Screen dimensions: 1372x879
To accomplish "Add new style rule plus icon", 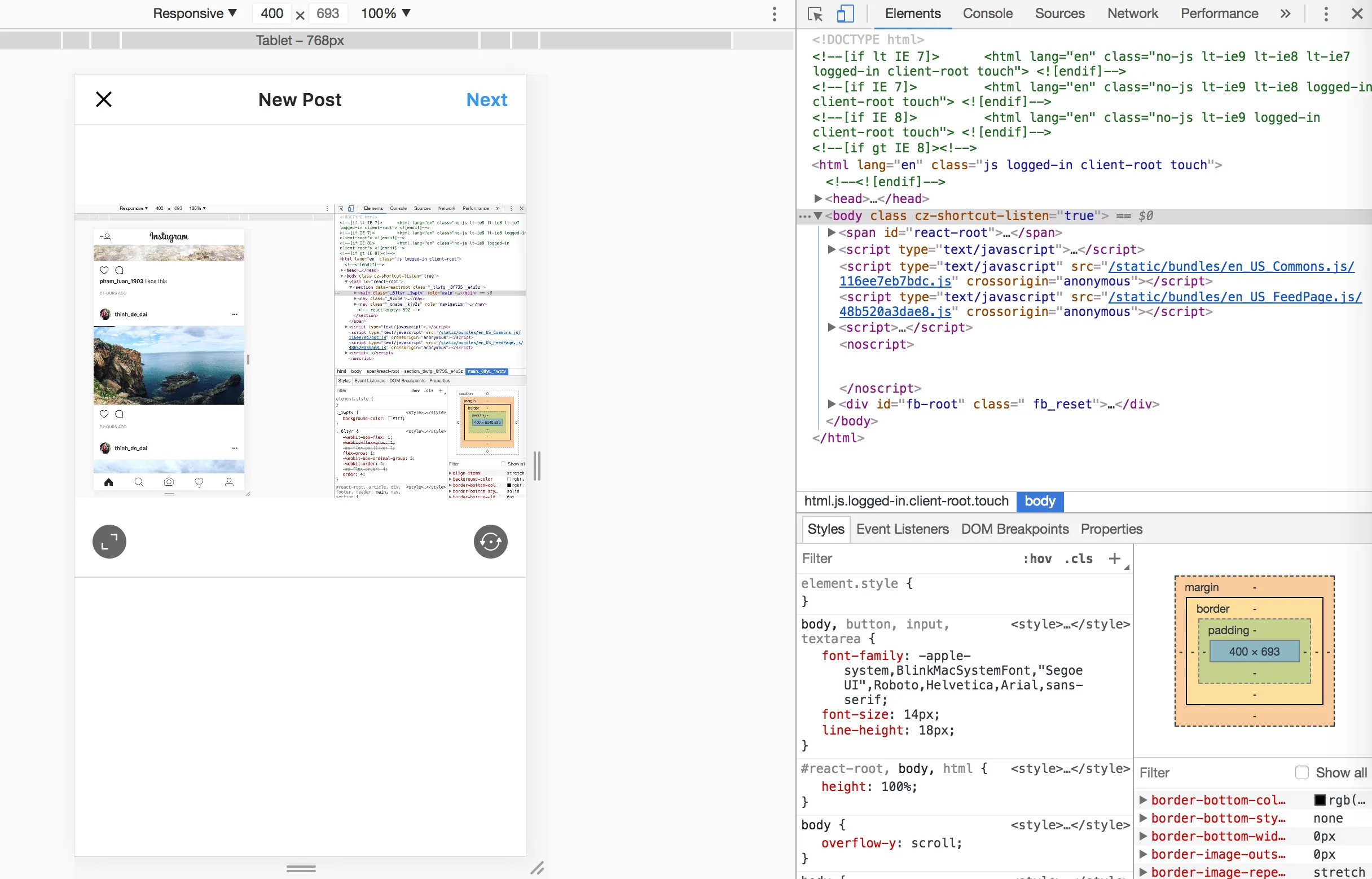I will 1115,558.
